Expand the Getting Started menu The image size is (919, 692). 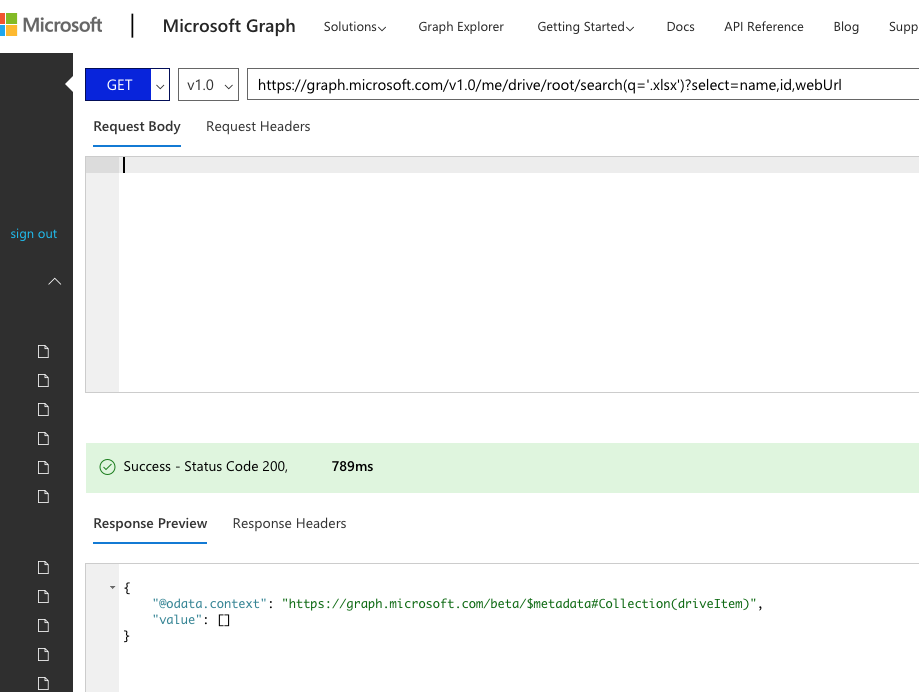[x=585, y=27]
